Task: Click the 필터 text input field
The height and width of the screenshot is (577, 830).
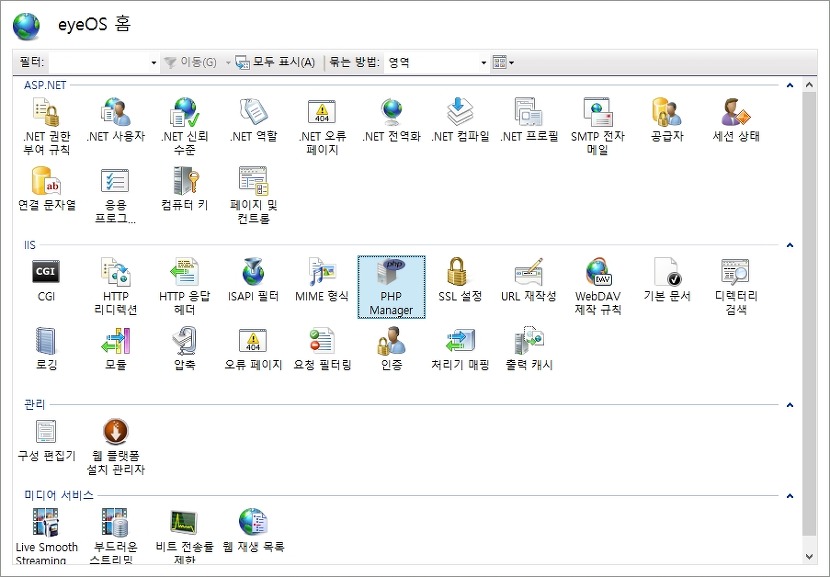Action: [98, 62]
